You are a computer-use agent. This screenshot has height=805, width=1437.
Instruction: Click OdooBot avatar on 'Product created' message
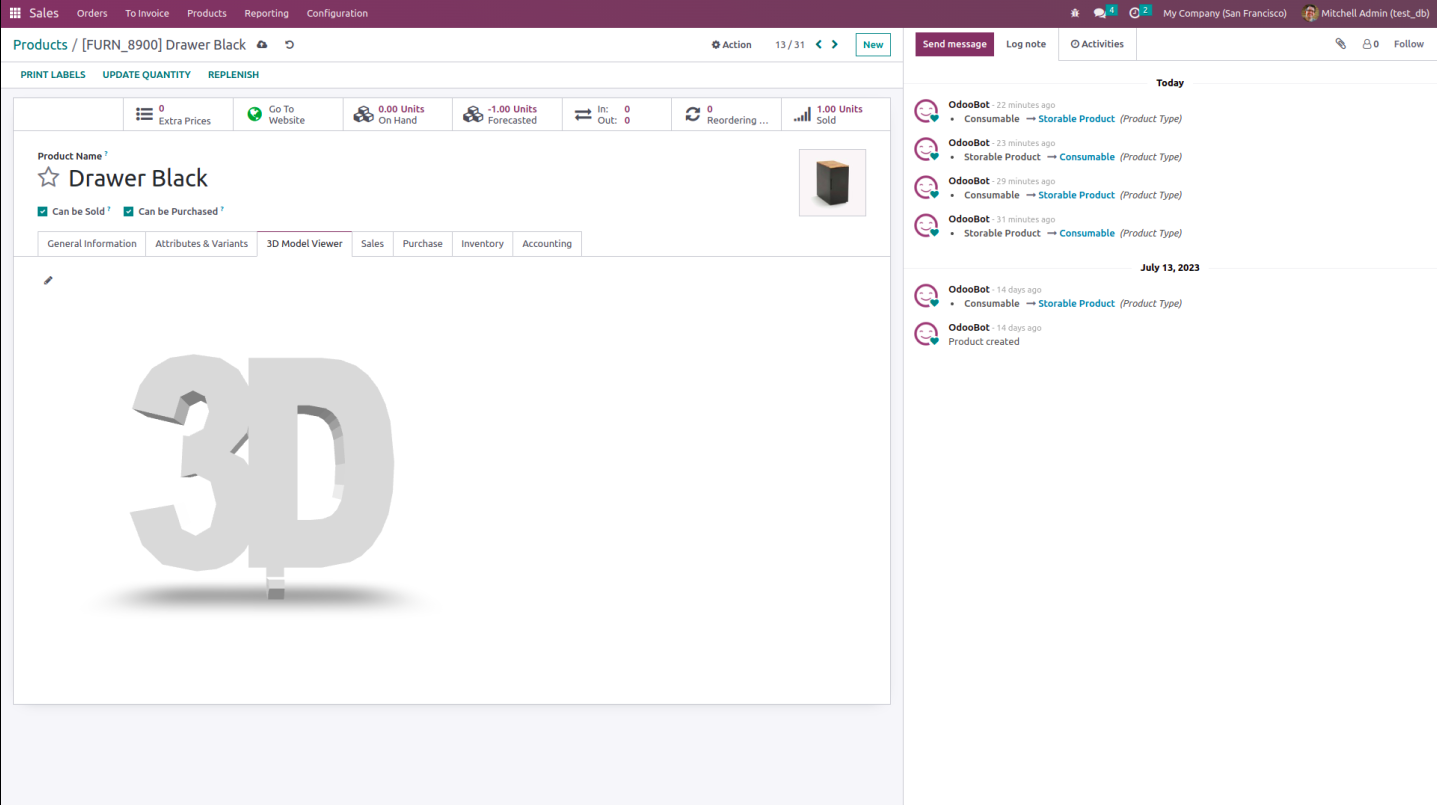[x=928, y=334]
